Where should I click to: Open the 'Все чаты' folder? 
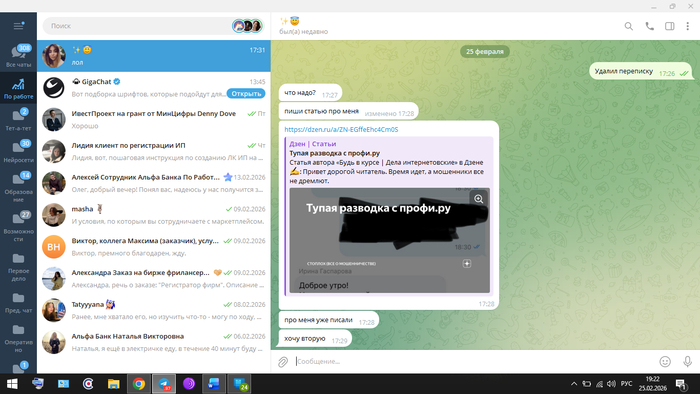(x=18, y=56)
